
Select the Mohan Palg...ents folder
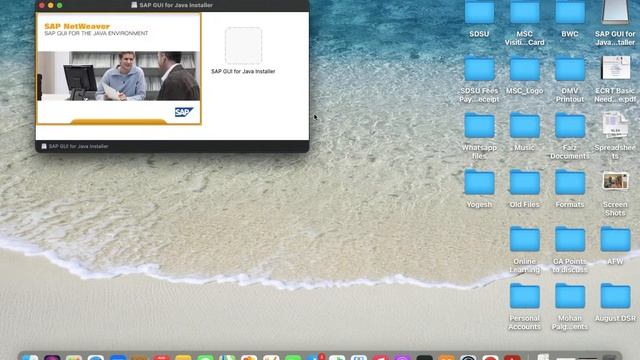click(x=570, y=296)
